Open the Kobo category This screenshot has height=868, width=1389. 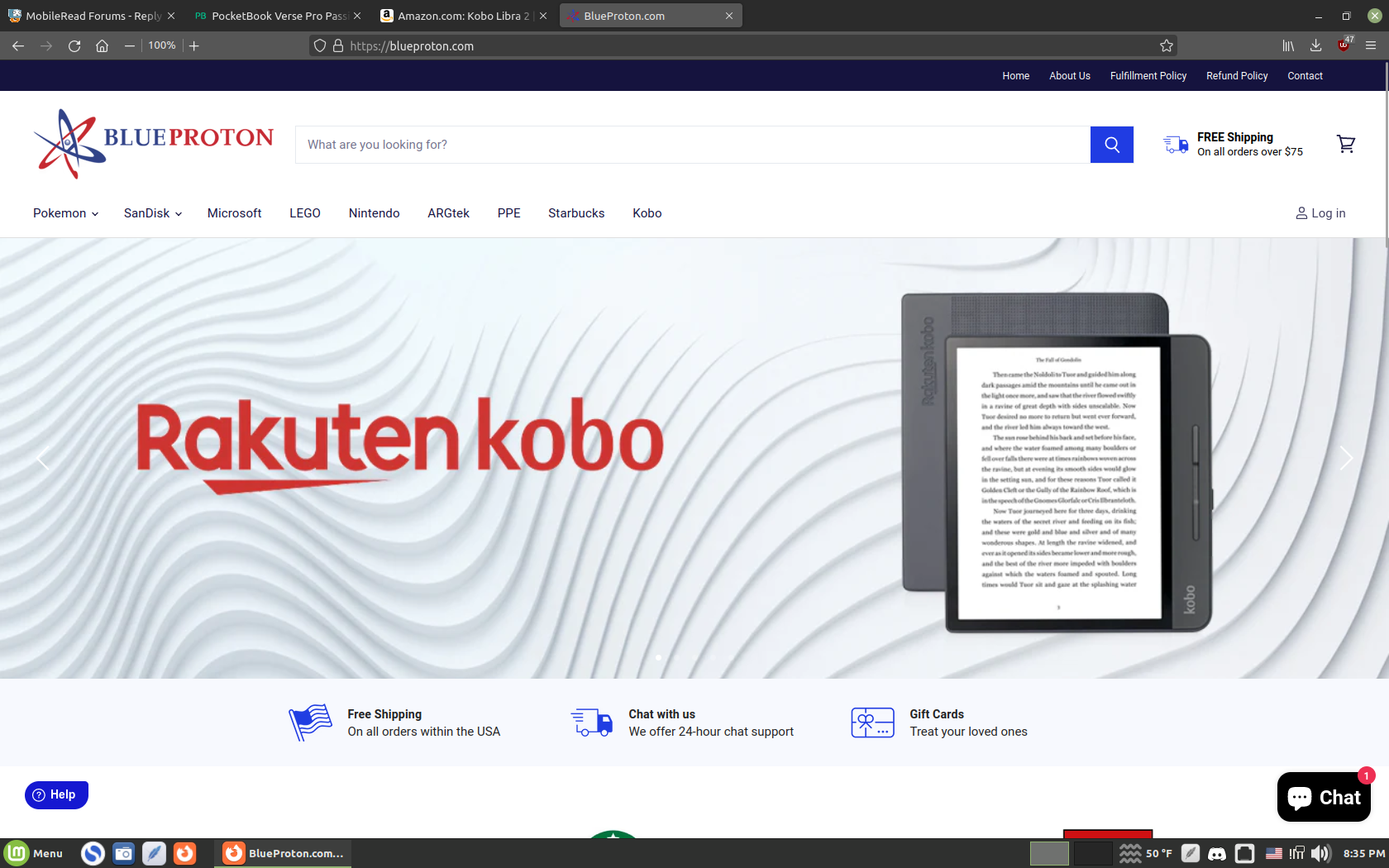click(647, 213)
